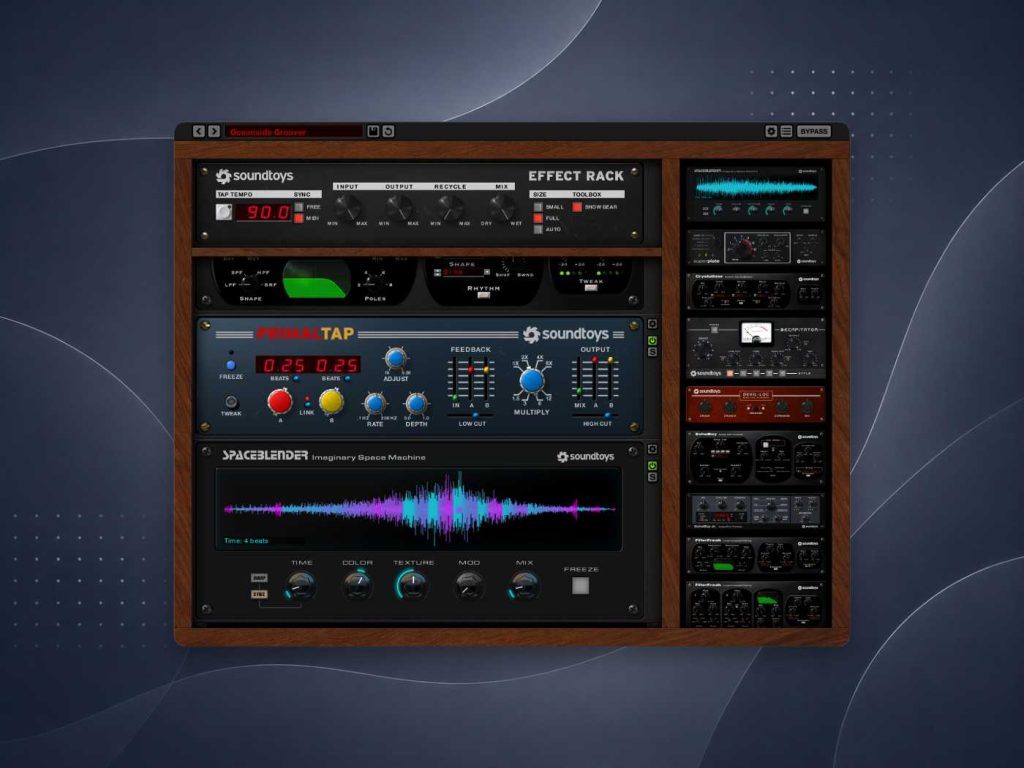
Task: Click the MULTIPLY knob
Action: coord(532,381)
